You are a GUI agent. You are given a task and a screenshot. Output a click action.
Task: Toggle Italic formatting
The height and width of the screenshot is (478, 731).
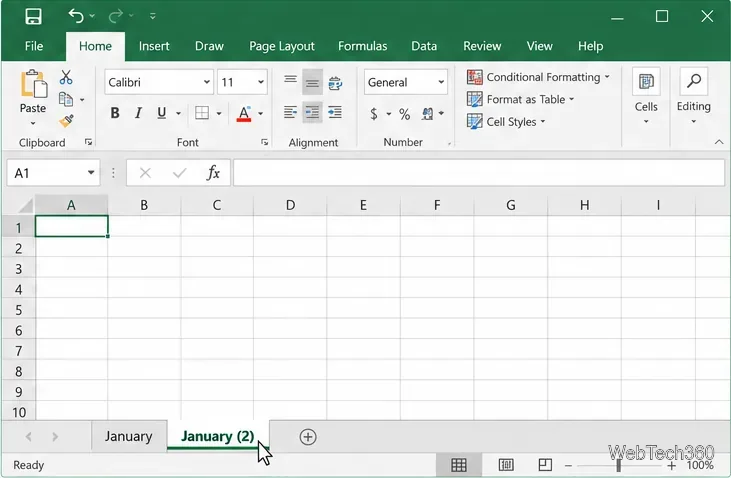138,113
